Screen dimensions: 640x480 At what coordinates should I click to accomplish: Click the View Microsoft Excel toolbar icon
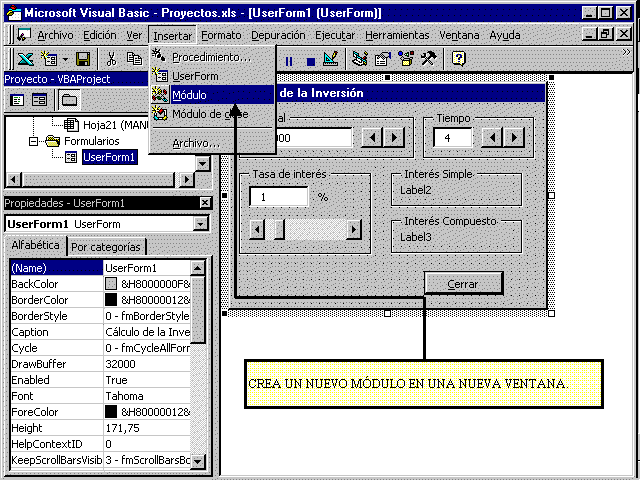tap(25, 59)
